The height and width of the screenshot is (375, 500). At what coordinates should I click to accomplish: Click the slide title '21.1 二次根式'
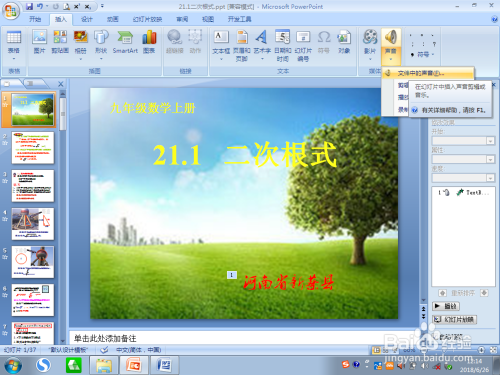tap(245, 155)
